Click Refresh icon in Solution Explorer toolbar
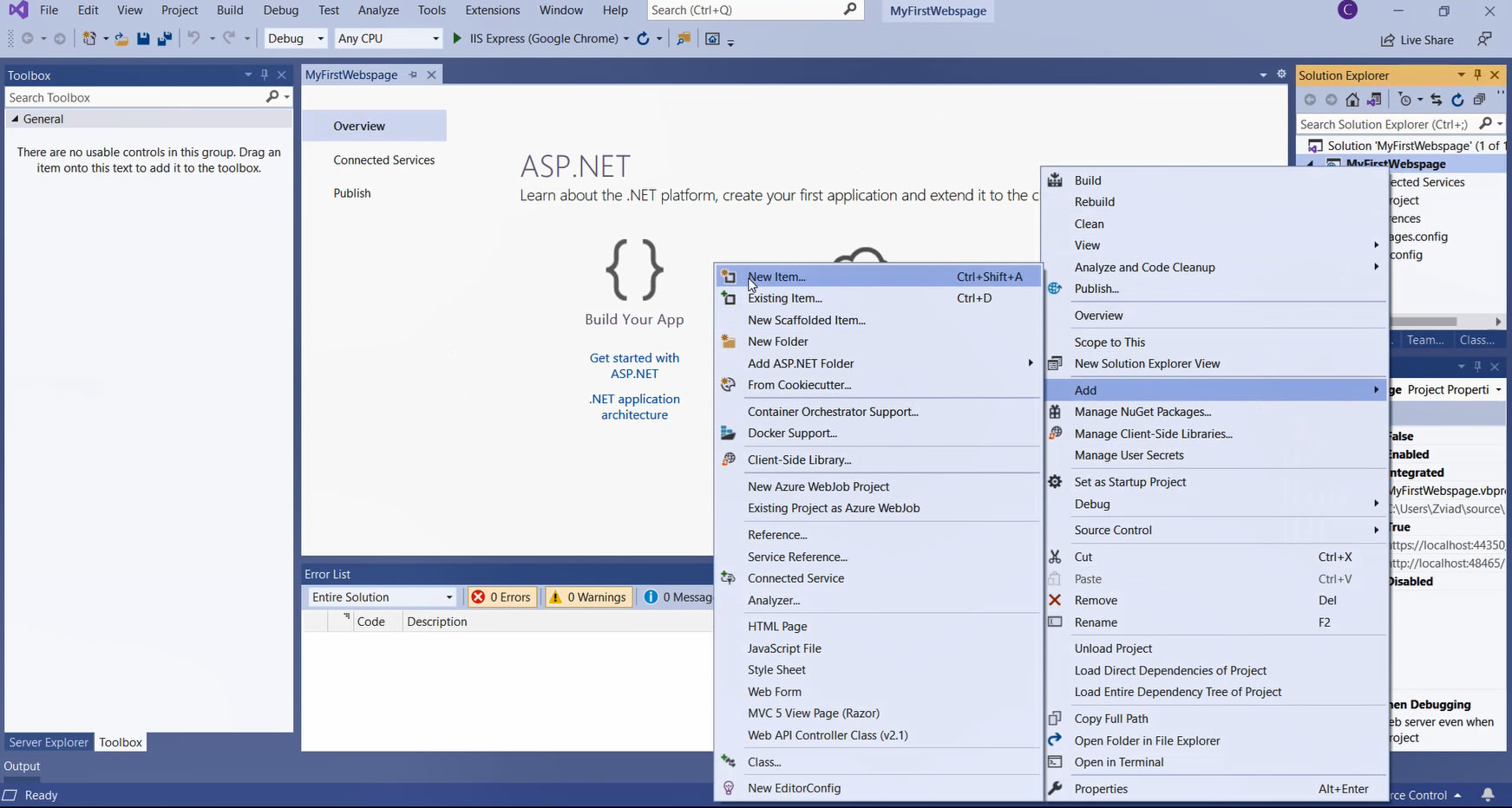Image resolution: width=1512 pixels, height=808 pixels. click(x=1457, y=100)
